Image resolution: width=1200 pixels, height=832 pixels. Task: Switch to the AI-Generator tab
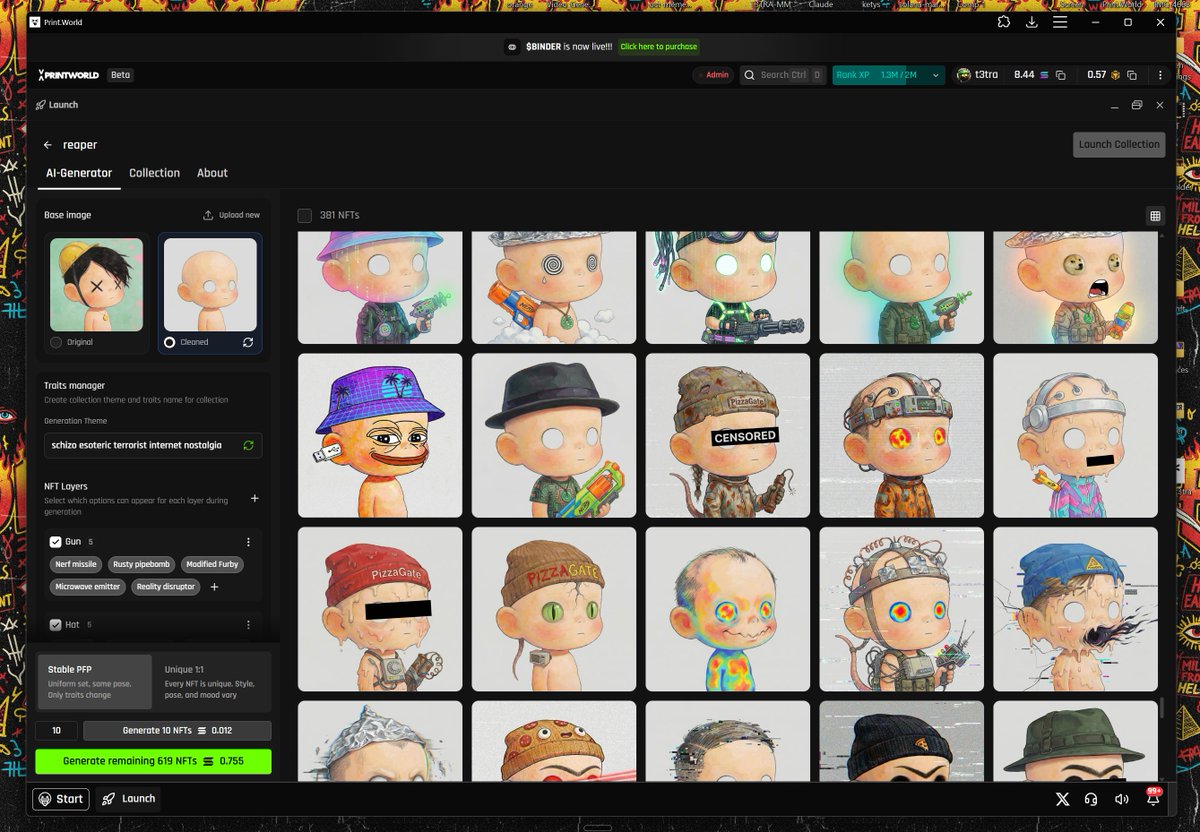[x=79, y=173]
